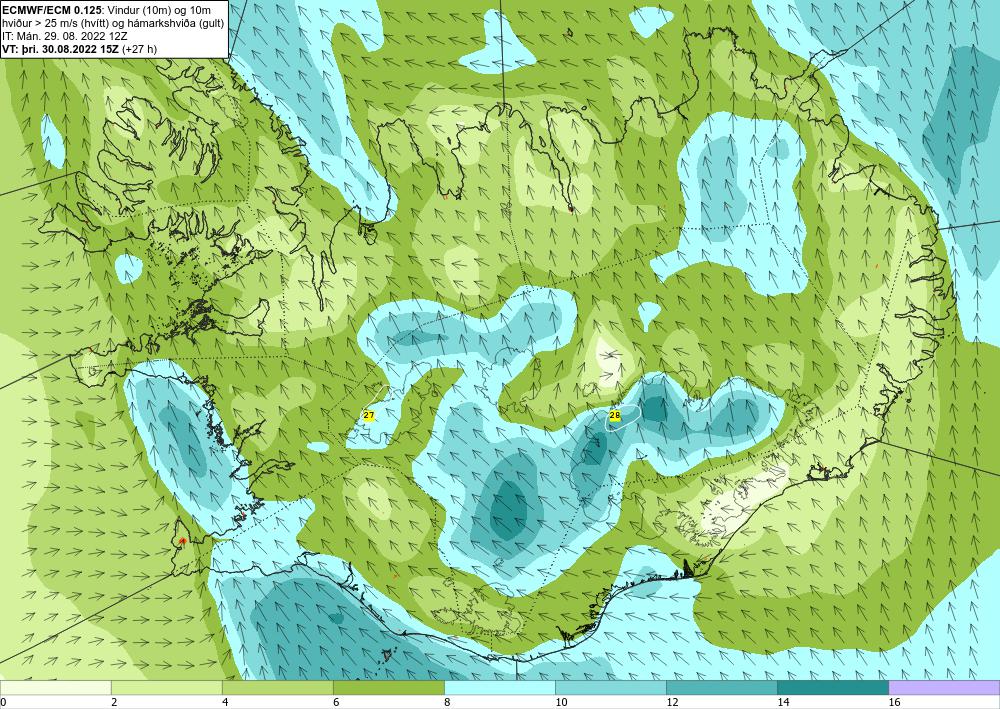Screen dimensions: 1000x709
Task: Select the 2–4 pale green legend swatch
Action: (167, 687)
